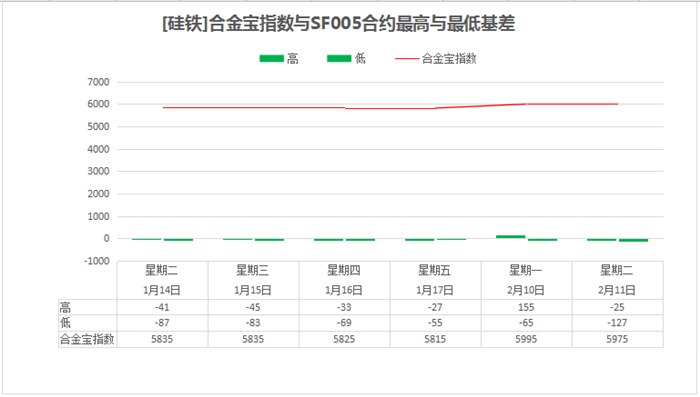Select the green 高 legend swatch
The height and width of the screenshot is (397, 700).
pyautogui.click(x=271, y=59)
